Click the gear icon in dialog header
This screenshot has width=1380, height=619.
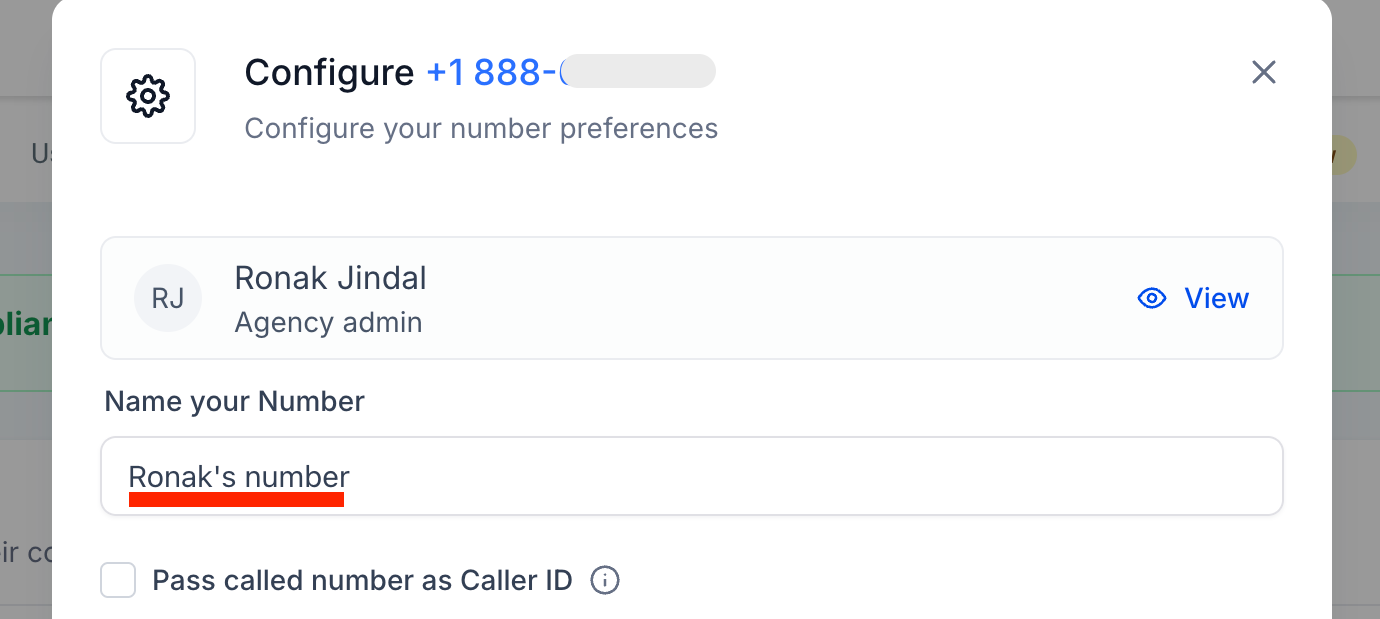point(148,96)
